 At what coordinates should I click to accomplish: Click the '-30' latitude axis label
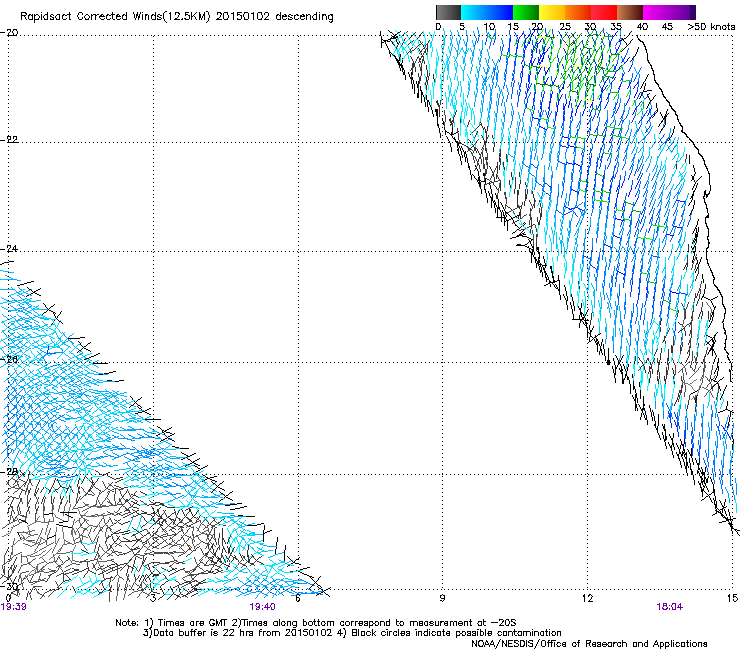pos(9,586)
